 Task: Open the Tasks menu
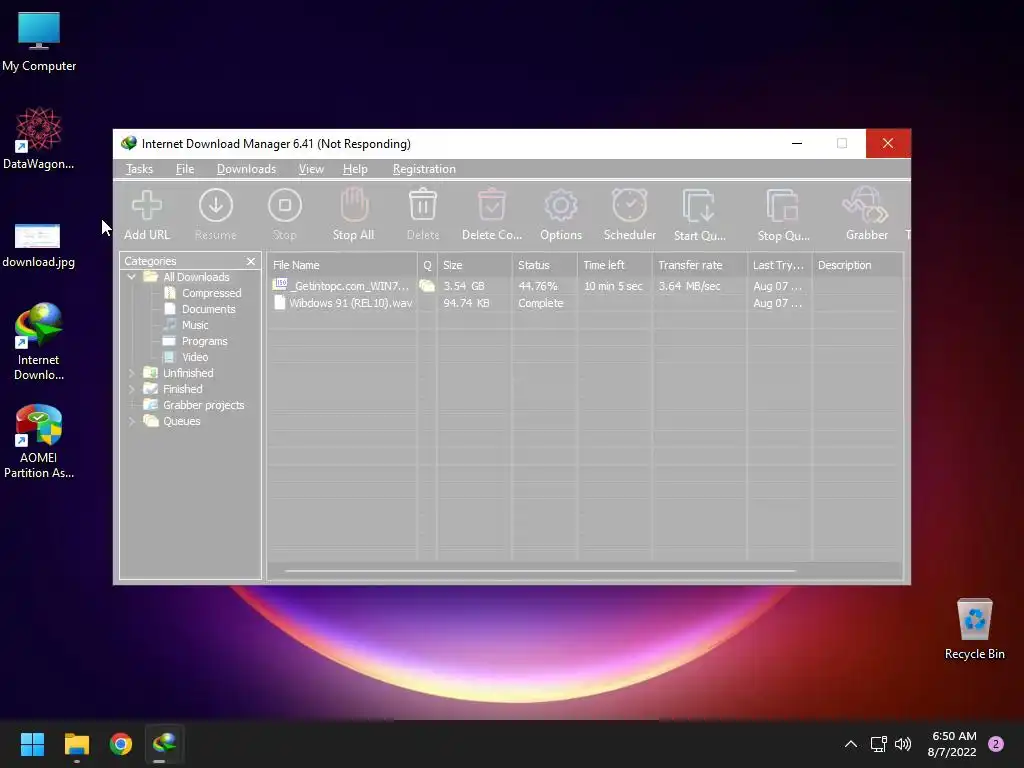[x=139, y=169]
